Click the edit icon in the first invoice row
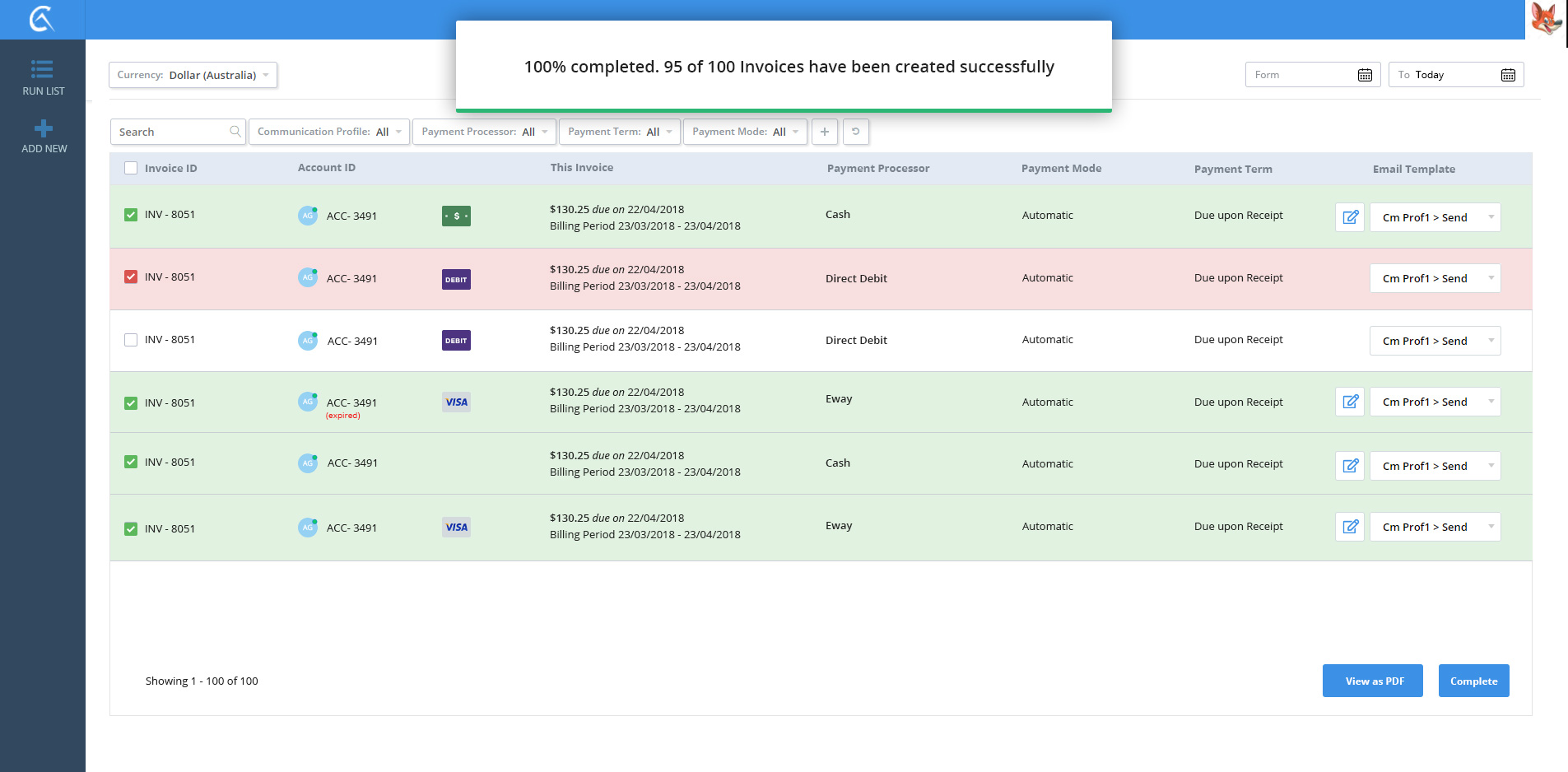 point(1350,217)
